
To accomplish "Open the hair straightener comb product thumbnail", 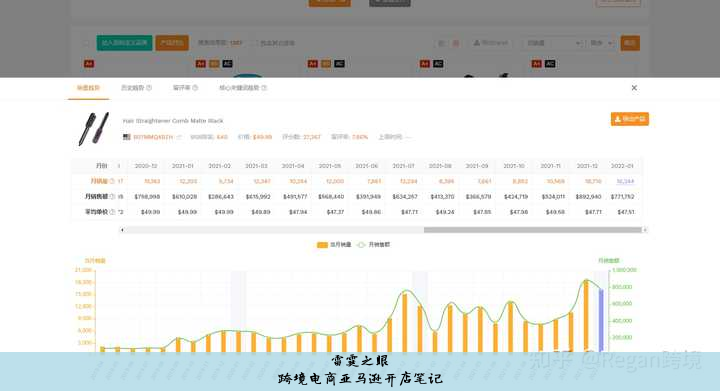I will point(94,129).
